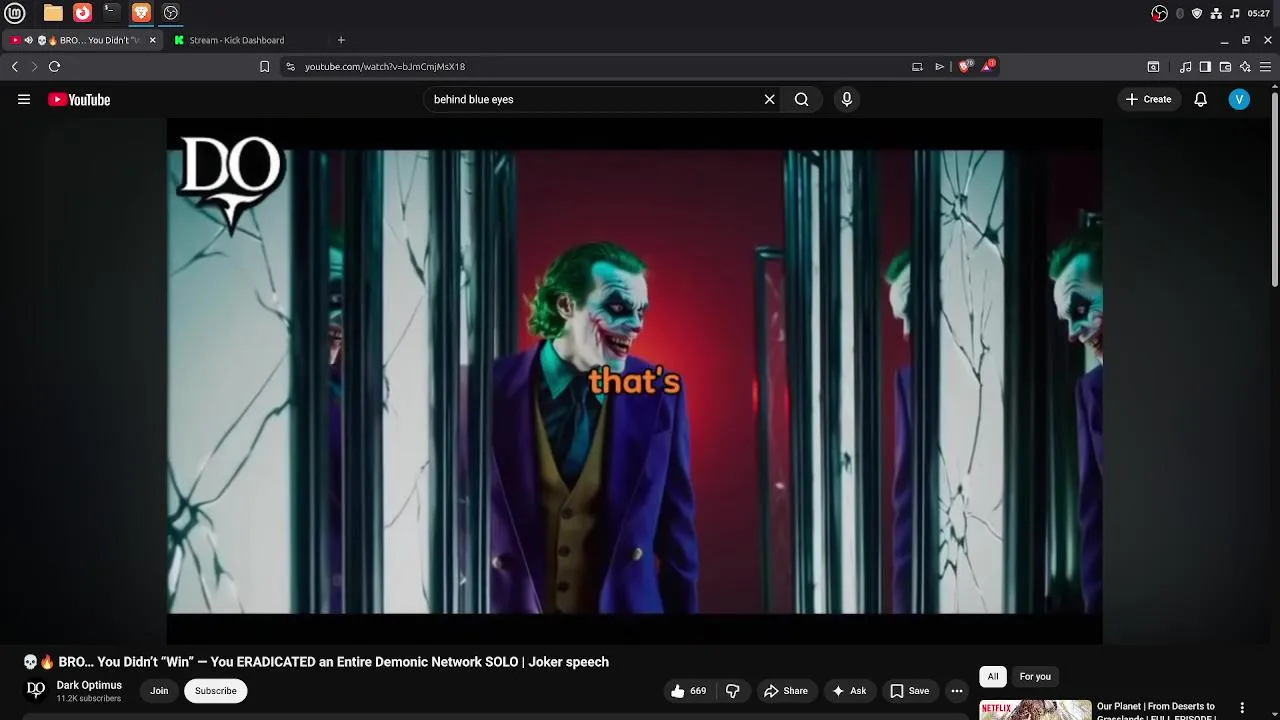
Task: Open the Our Planet Netflix thumbnail
Action: [1035, 710]
